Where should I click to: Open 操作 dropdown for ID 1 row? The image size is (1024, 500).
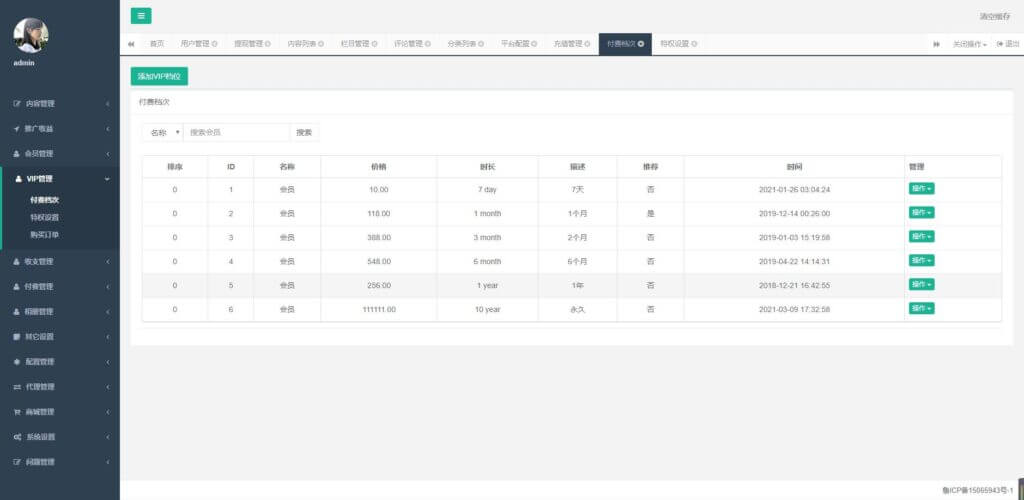pos(920,189)
